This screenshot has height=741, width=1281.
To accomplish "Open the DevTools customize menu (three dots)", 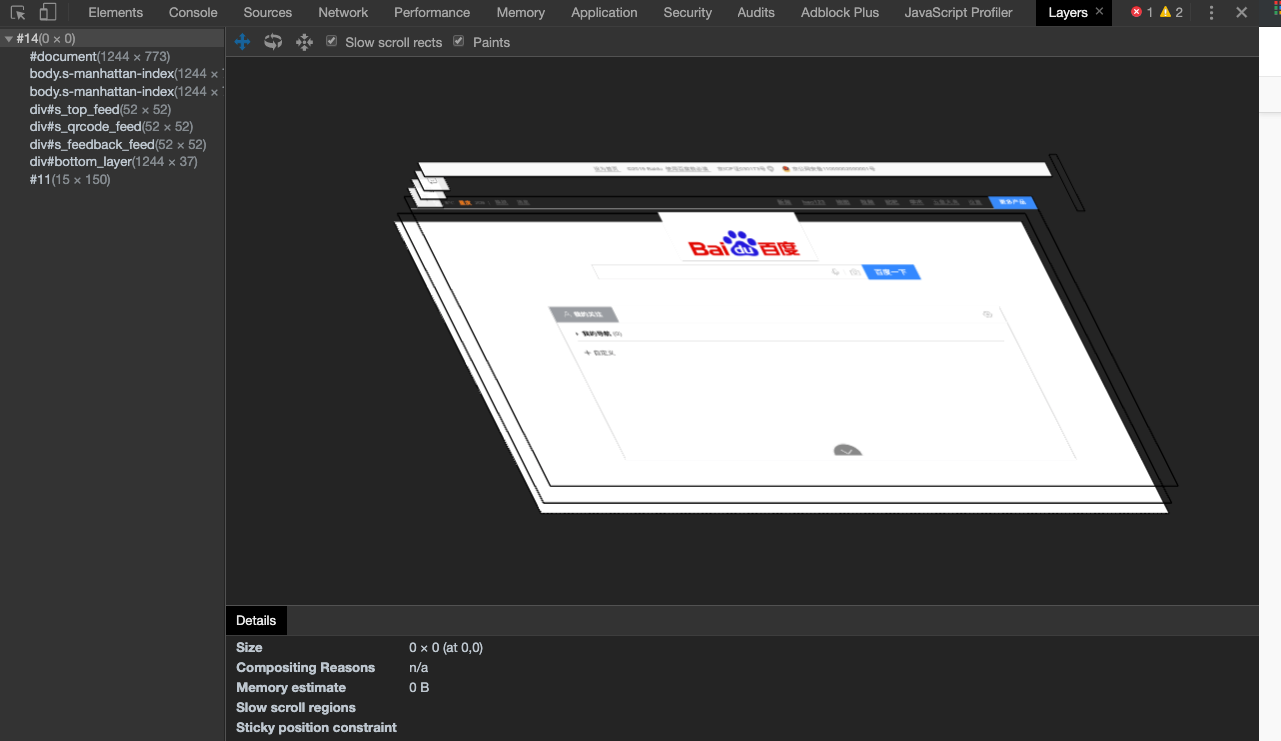I will point(1211,12).
